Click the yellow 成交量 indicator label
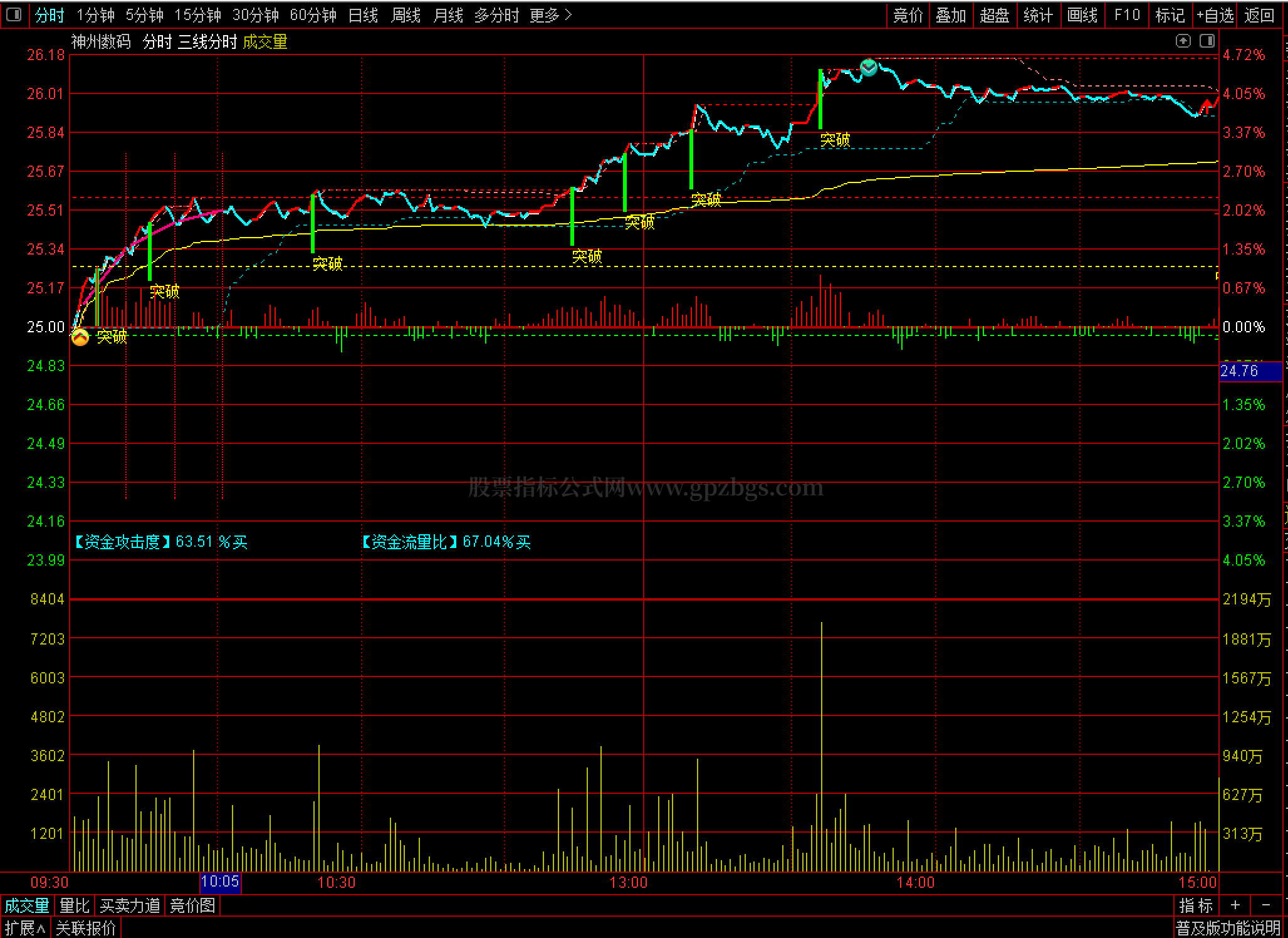Screen dimensions: 1288x938 [x=265, y=42]
